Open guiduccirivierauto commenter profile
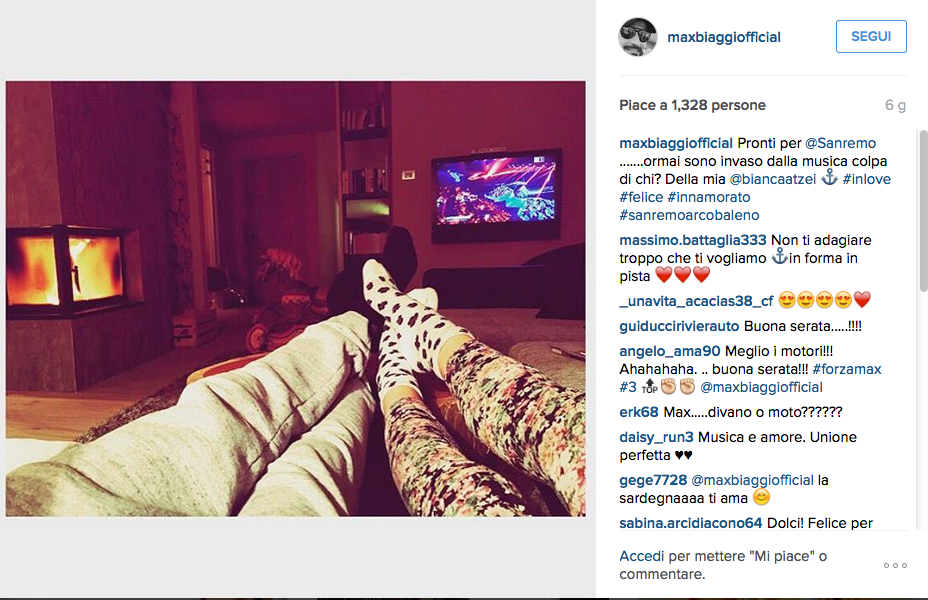The image size is (928, 600). (679, 326)
